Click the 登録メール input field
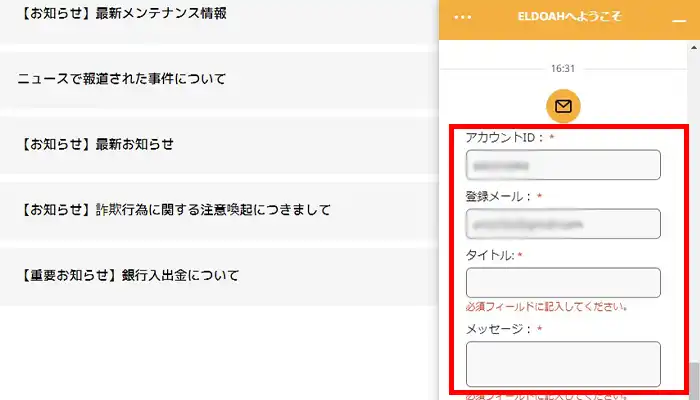The height and width of the screenshot is (400, 700). tap(563, 224)
